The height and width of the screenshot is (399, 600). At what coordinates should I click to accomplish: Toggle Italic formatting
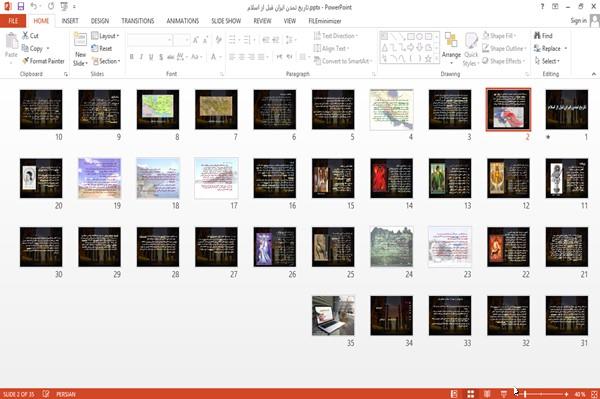141,57
